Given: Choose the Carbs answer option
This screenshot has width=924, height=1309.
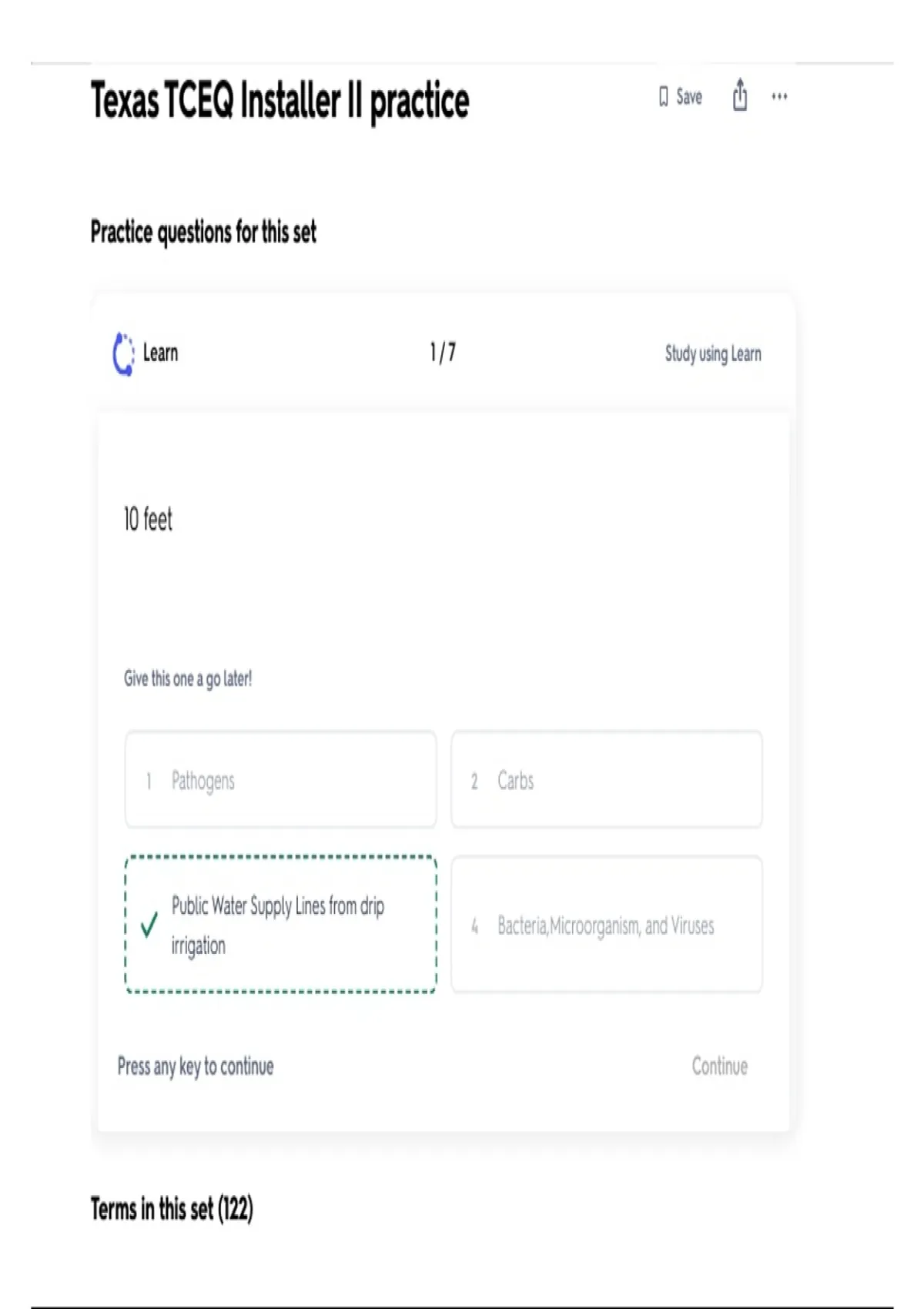Looking at the screenshot, I should (606, 780).
